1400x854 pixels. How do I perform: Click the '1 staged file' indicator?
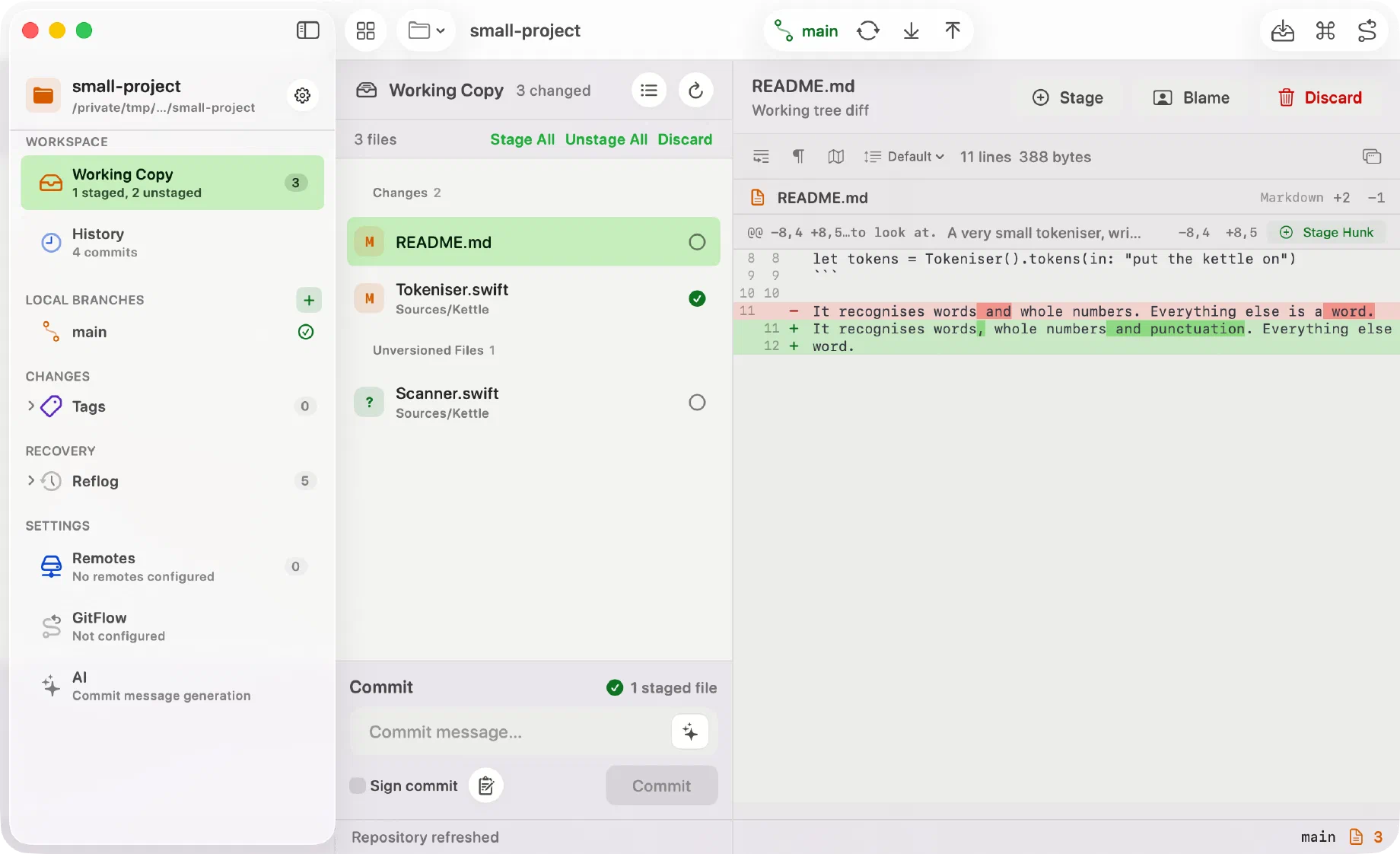661,687
